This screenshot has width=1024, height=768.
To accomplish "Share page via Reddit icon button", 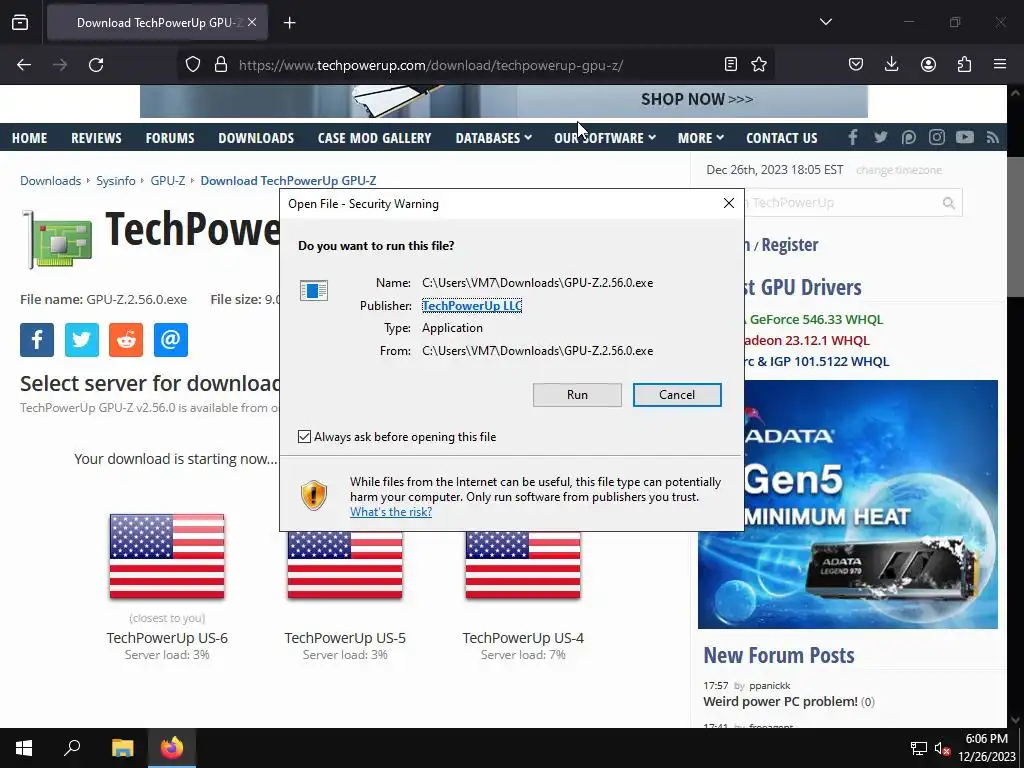I will pos(126,340).
